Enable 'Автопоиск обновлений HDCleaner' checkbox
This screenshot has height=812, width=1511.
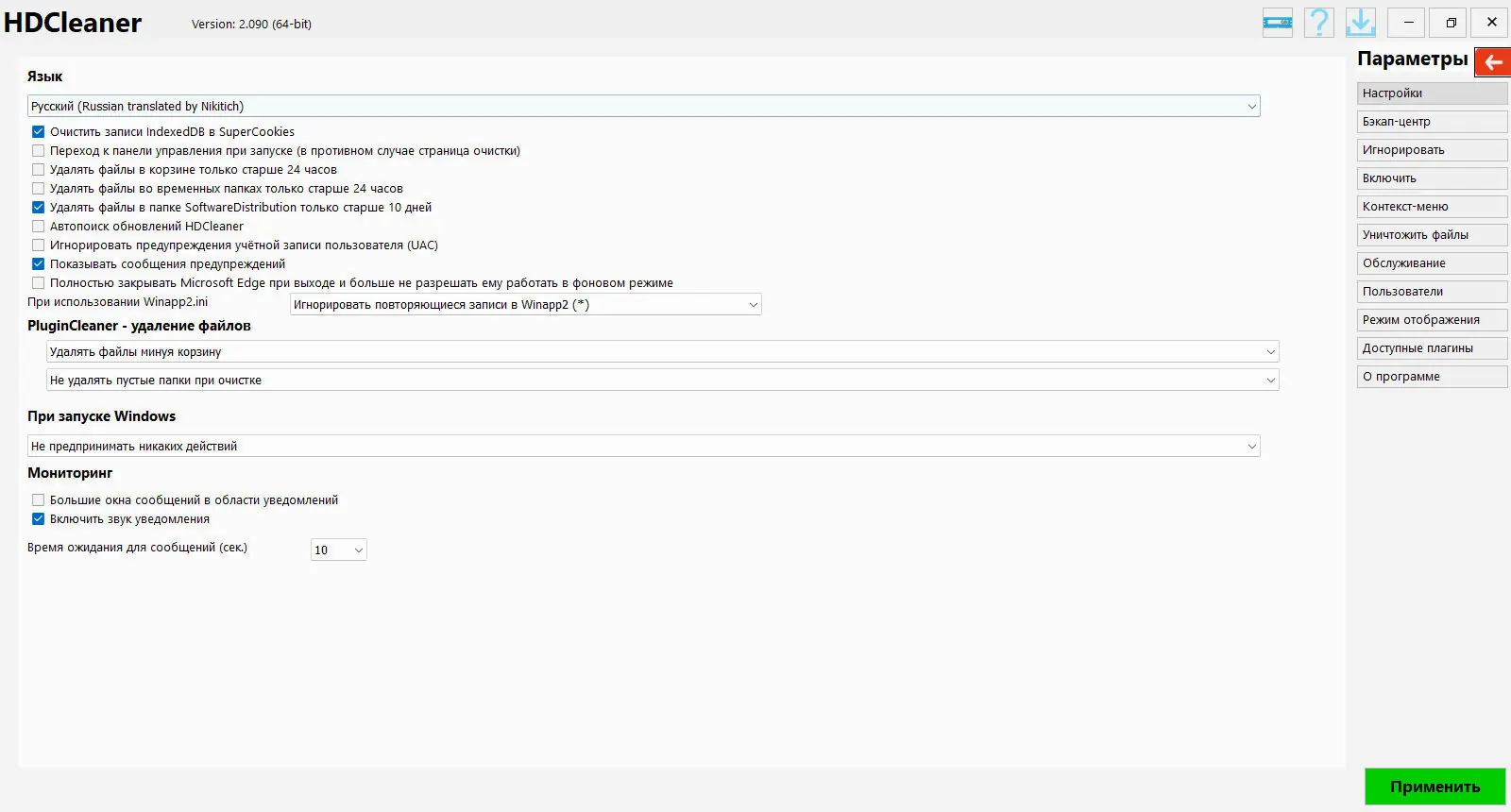[38, 227]
